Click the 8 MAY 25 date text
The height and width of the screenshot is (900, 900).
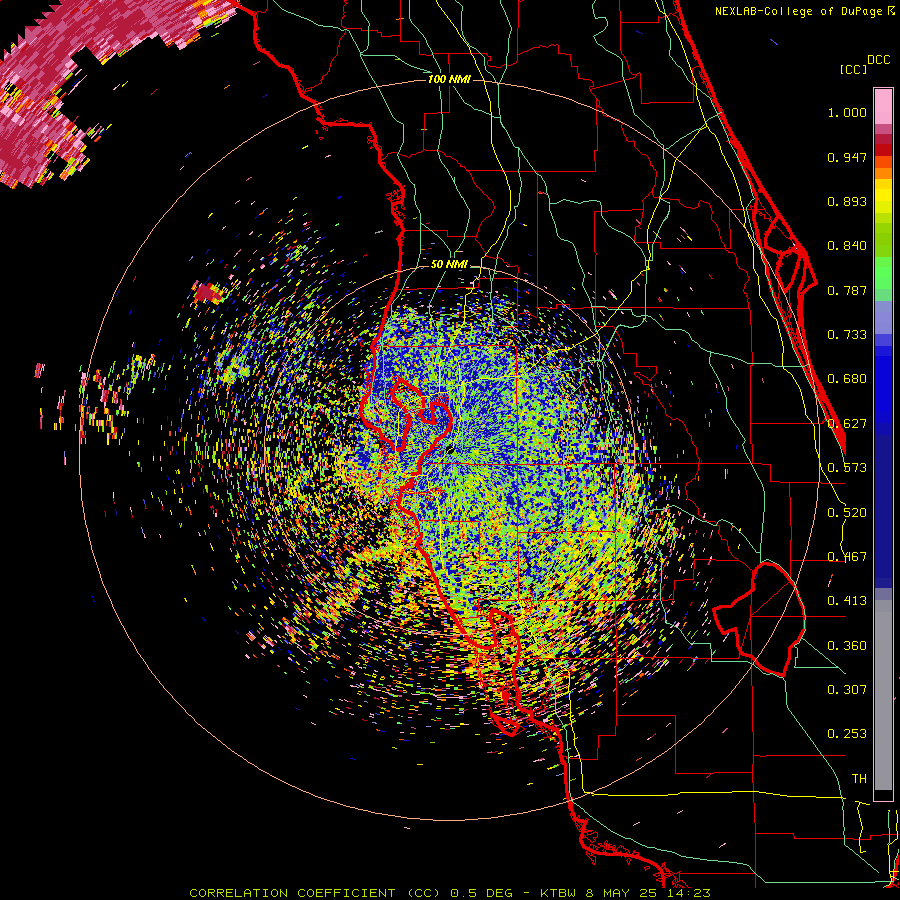(623, 893)
